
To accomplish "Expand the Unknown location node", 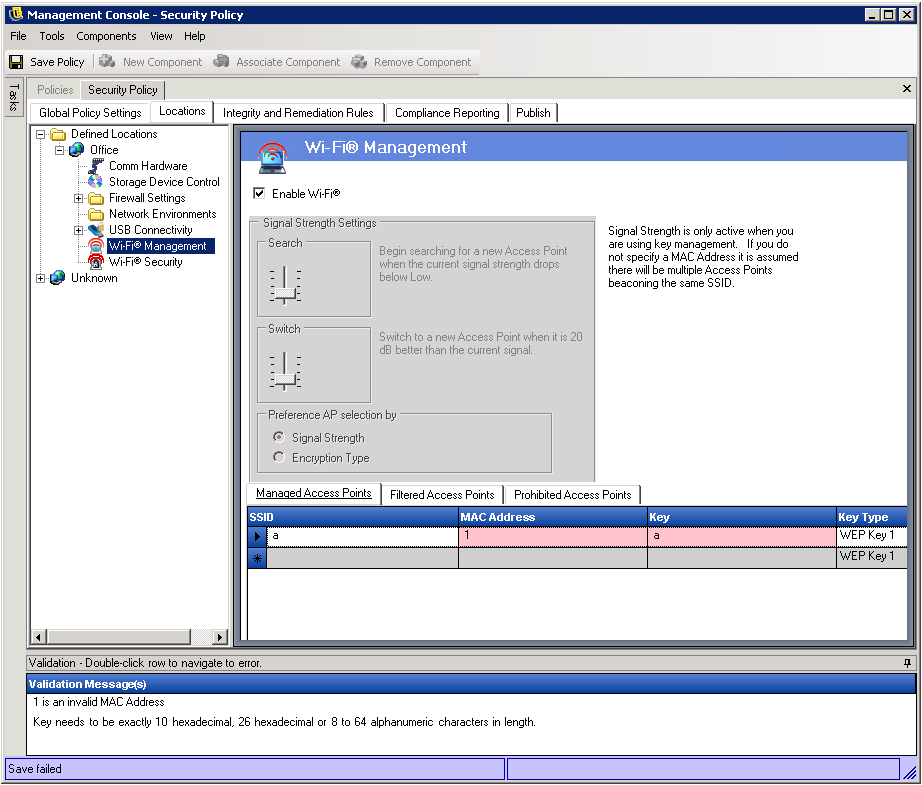I will pos(41,278).
